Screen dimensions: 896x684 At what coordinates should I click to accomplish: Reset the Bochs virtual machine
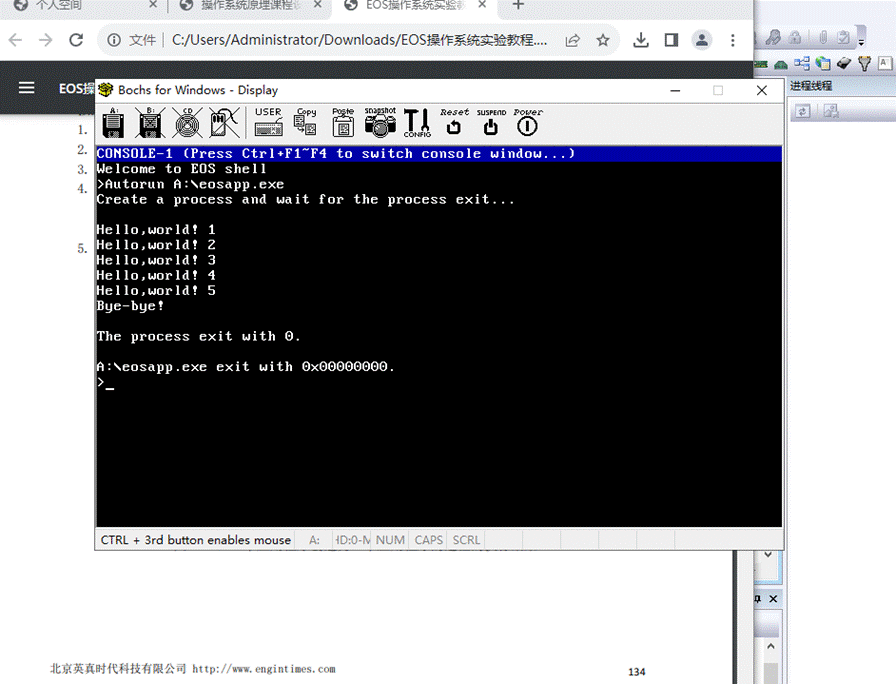pyautogui.click(x=454, y=122)
